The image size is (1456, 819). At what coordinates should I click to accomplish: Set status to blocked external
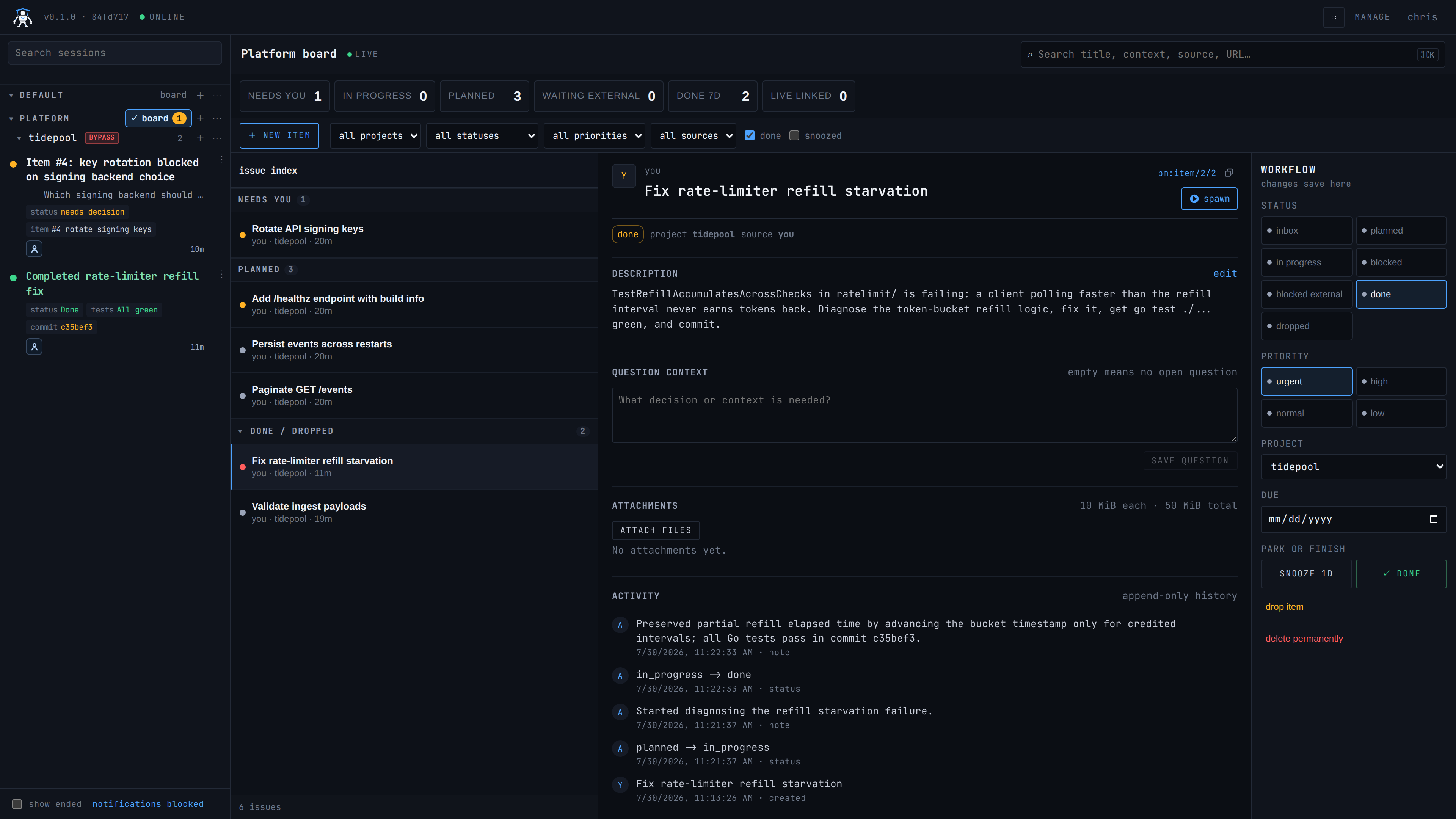(1306, 294)
